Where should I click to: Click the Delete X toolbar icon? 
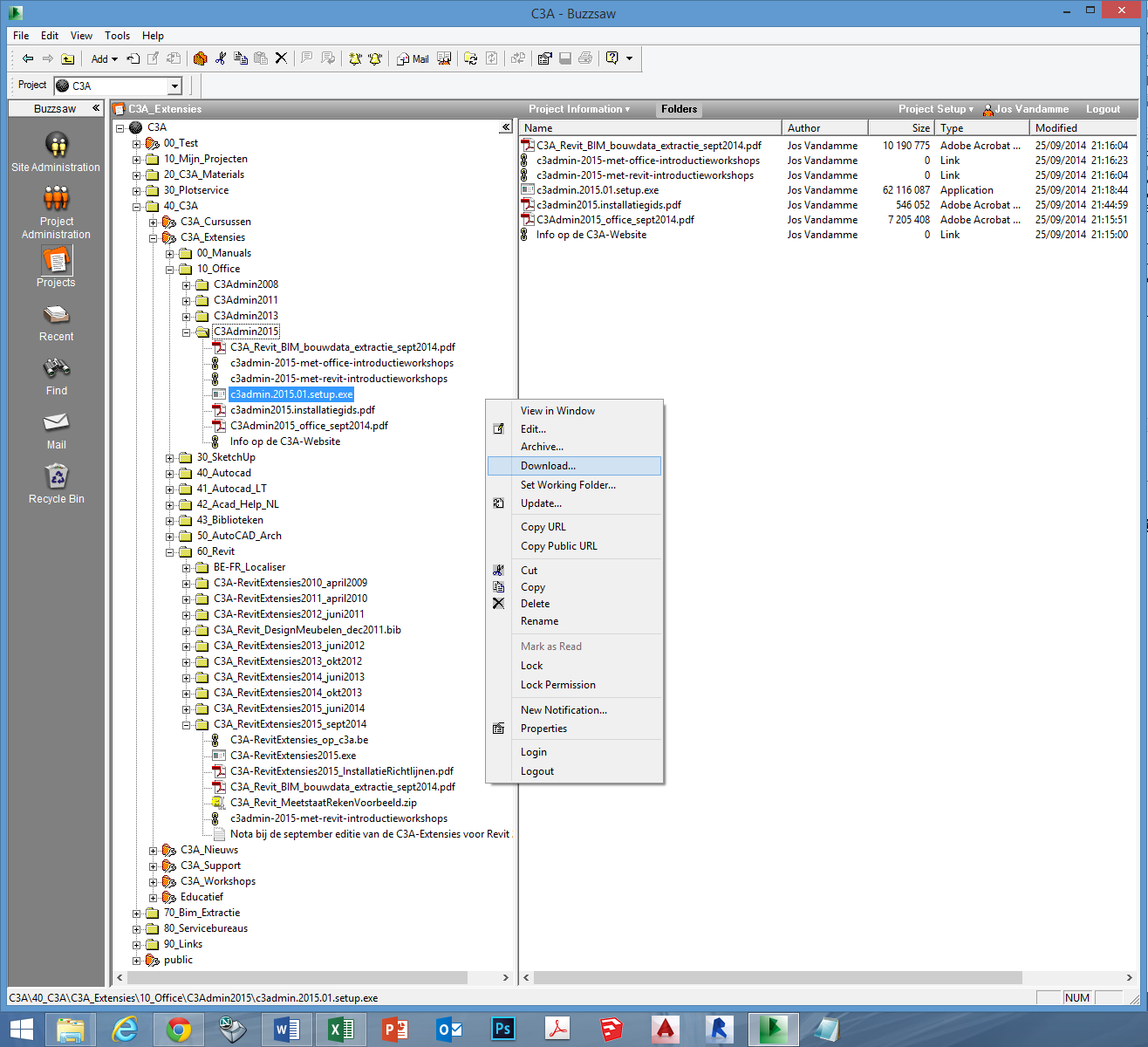pyautogui.click(x=281, y=58)
